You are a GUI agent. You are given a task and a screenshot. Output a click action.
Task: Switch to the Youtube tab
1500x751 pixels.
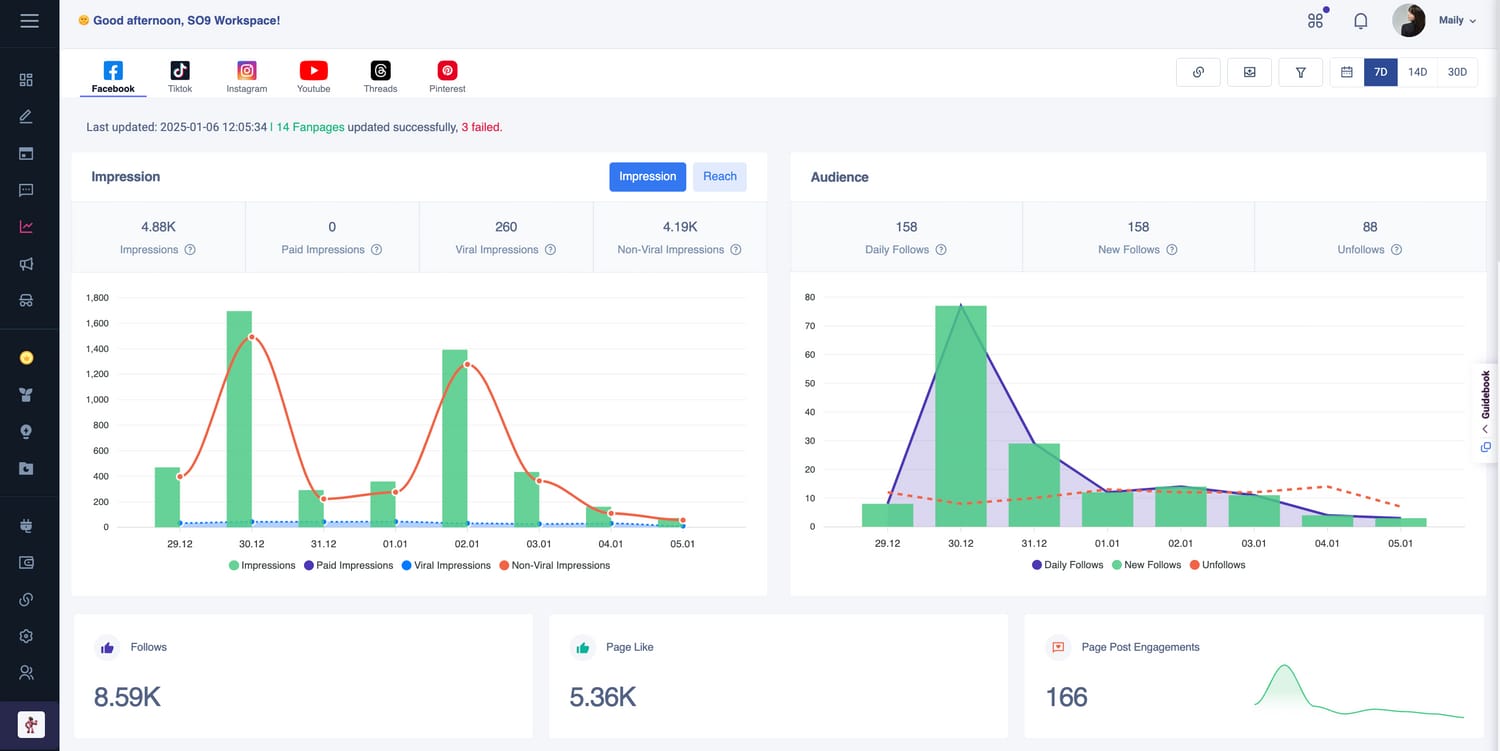313,76
